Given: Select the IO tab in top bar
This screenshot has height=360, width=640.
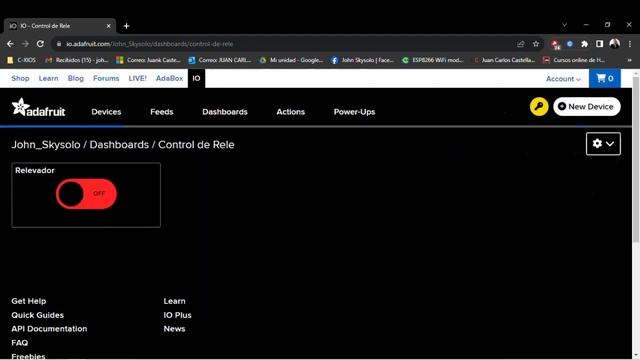Looking at the screenshot, I should click(x=196, y=78).
